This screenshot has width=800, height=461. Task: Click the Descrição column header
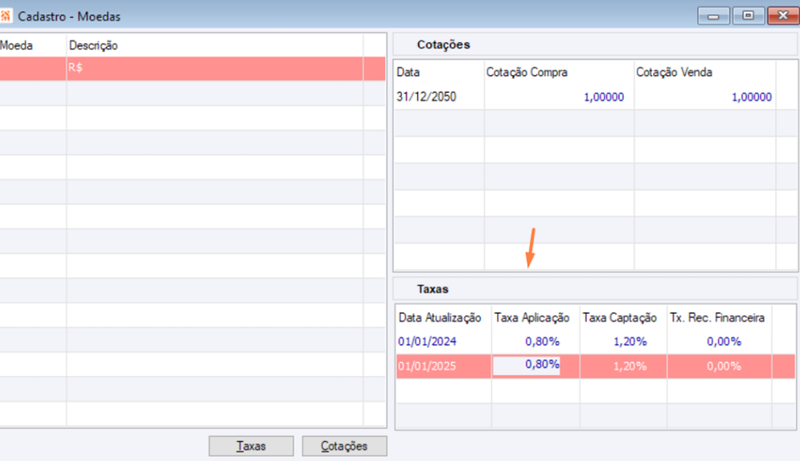pyautogui.click(x=93, y=45)
